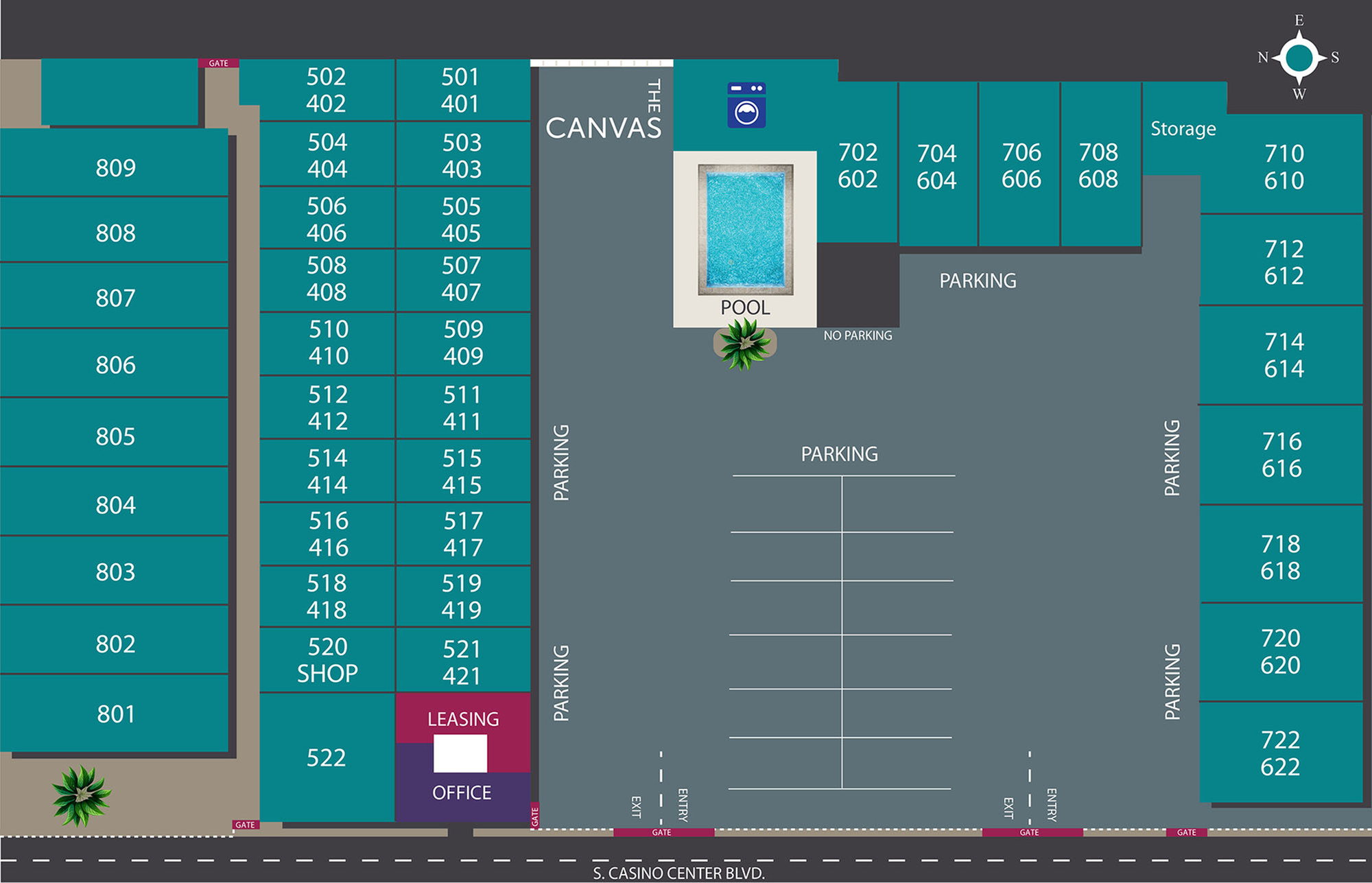This screenshot has width=1372, height=883.
Task: Select unit block 518 / 418
Action: (327, 596)
